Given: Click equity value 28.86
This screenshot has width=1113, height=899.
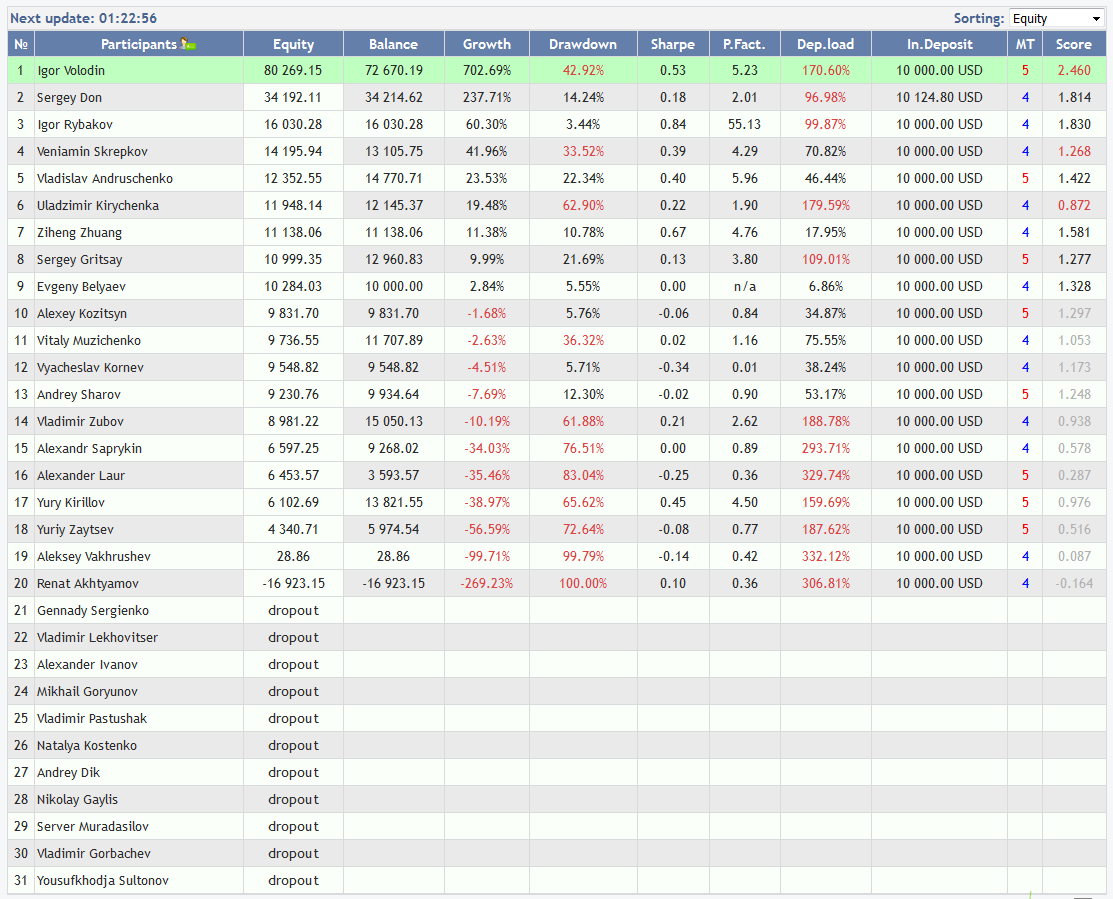Looking at the screenshot, I should [x=293, y=556].
